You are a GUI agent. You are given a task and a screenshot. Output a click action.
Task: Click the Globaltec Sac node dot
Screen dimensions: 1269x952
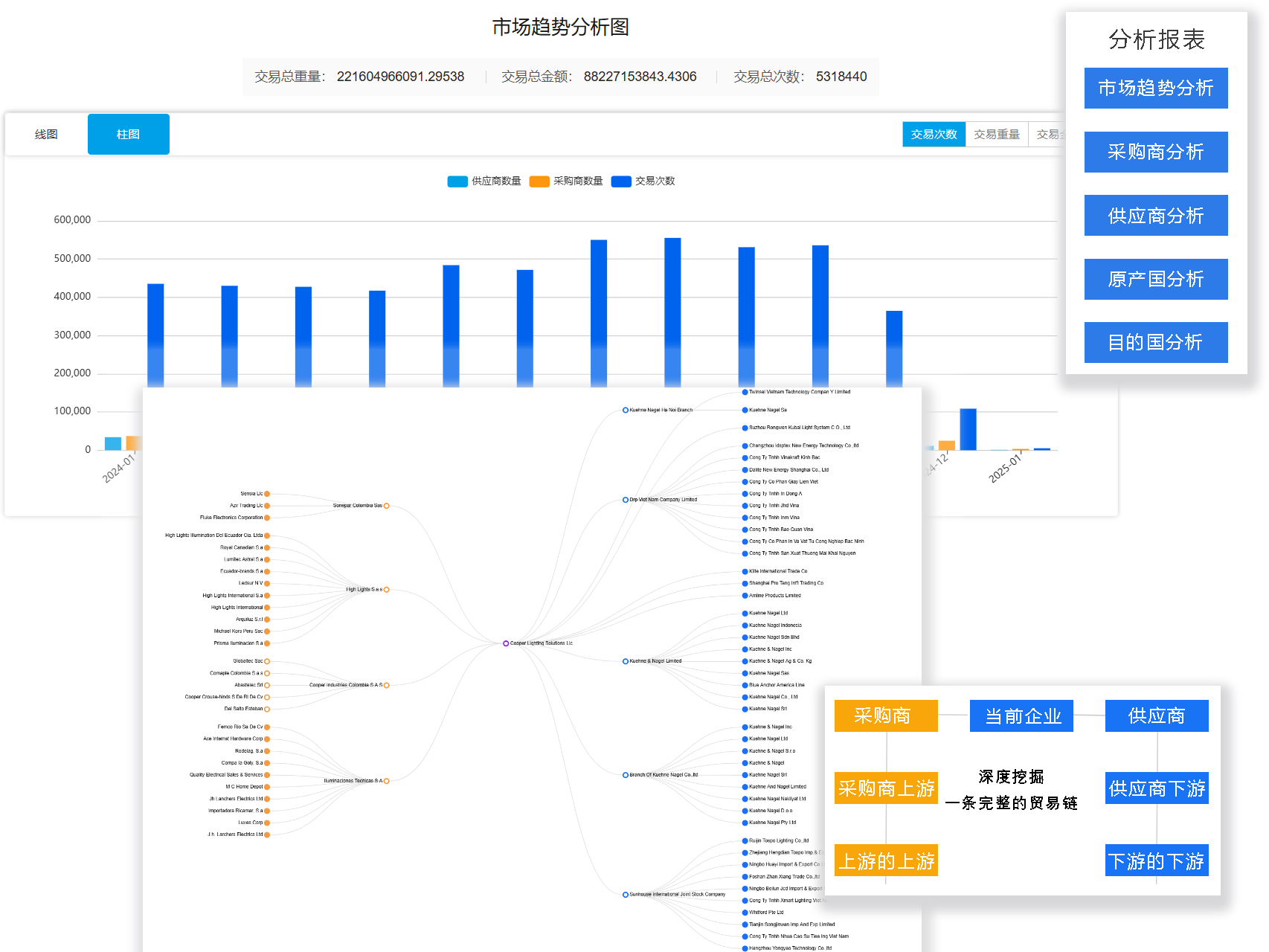point(267,661)
